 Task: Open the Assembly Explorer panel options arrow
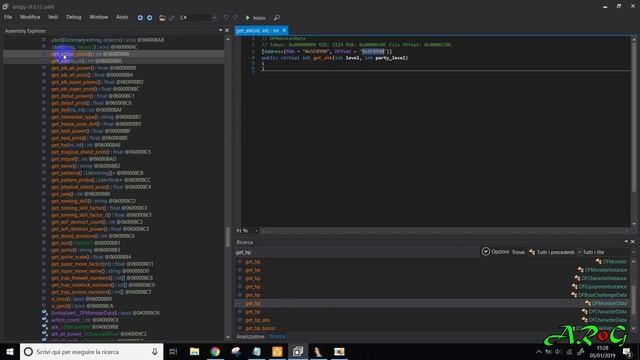[220, 30]
